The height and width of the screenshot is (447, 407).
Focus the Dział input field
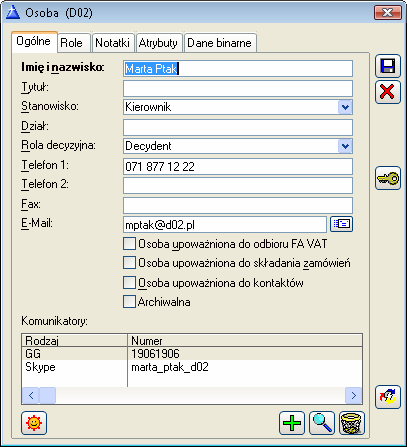click(238, 127)
